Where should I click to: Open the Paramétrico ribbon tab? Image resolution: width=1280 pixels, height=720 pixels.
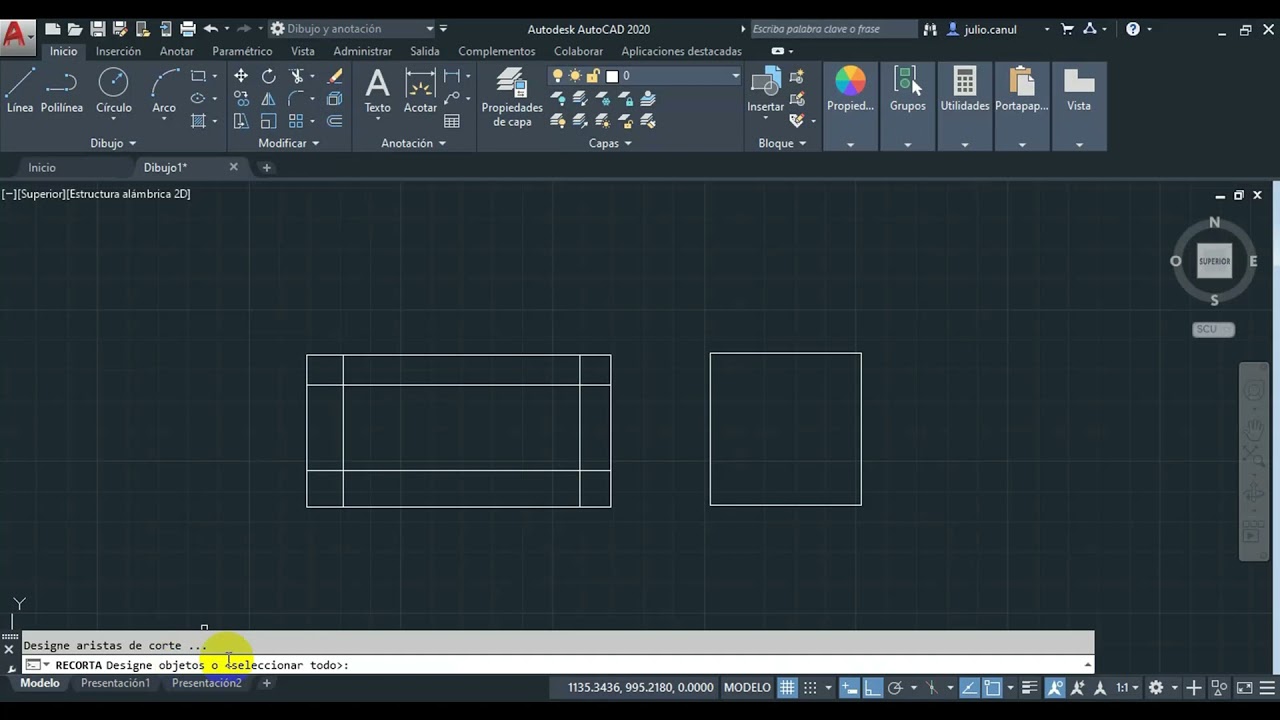click(x=242, y=51)
